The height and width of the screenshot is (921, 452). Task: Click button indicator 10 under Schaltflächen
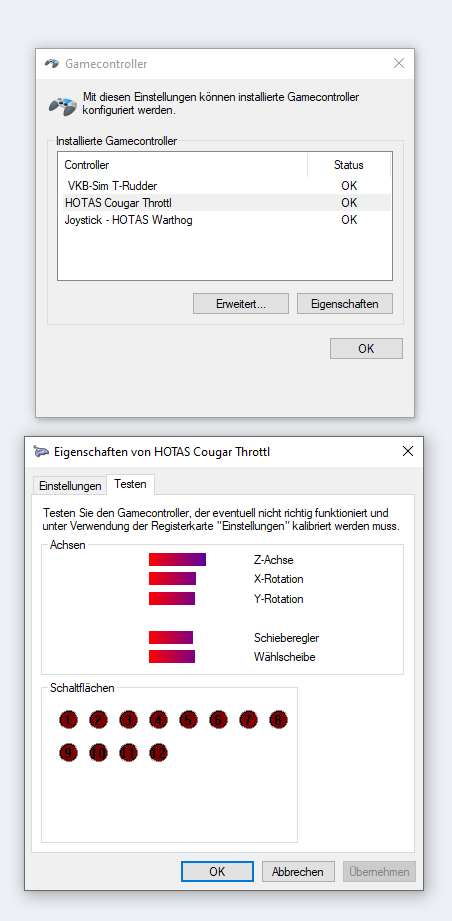[x=98, y=752]
